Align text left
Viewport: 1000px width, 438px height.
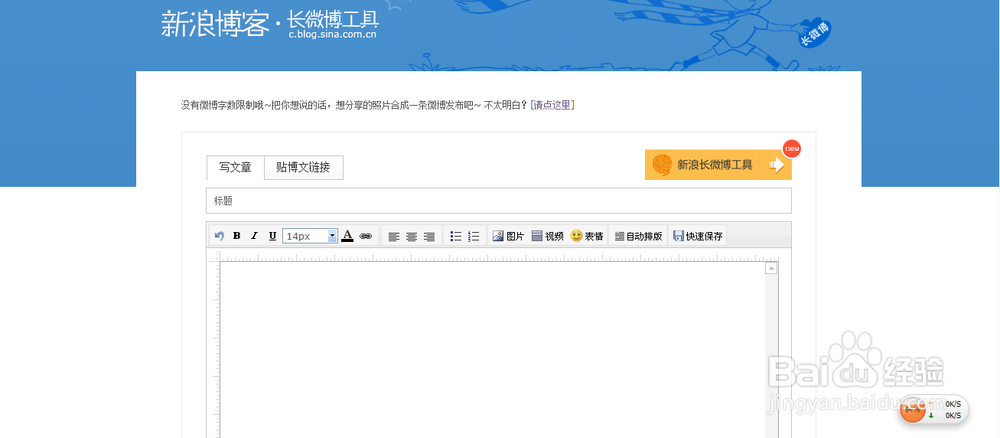point(393,237)
